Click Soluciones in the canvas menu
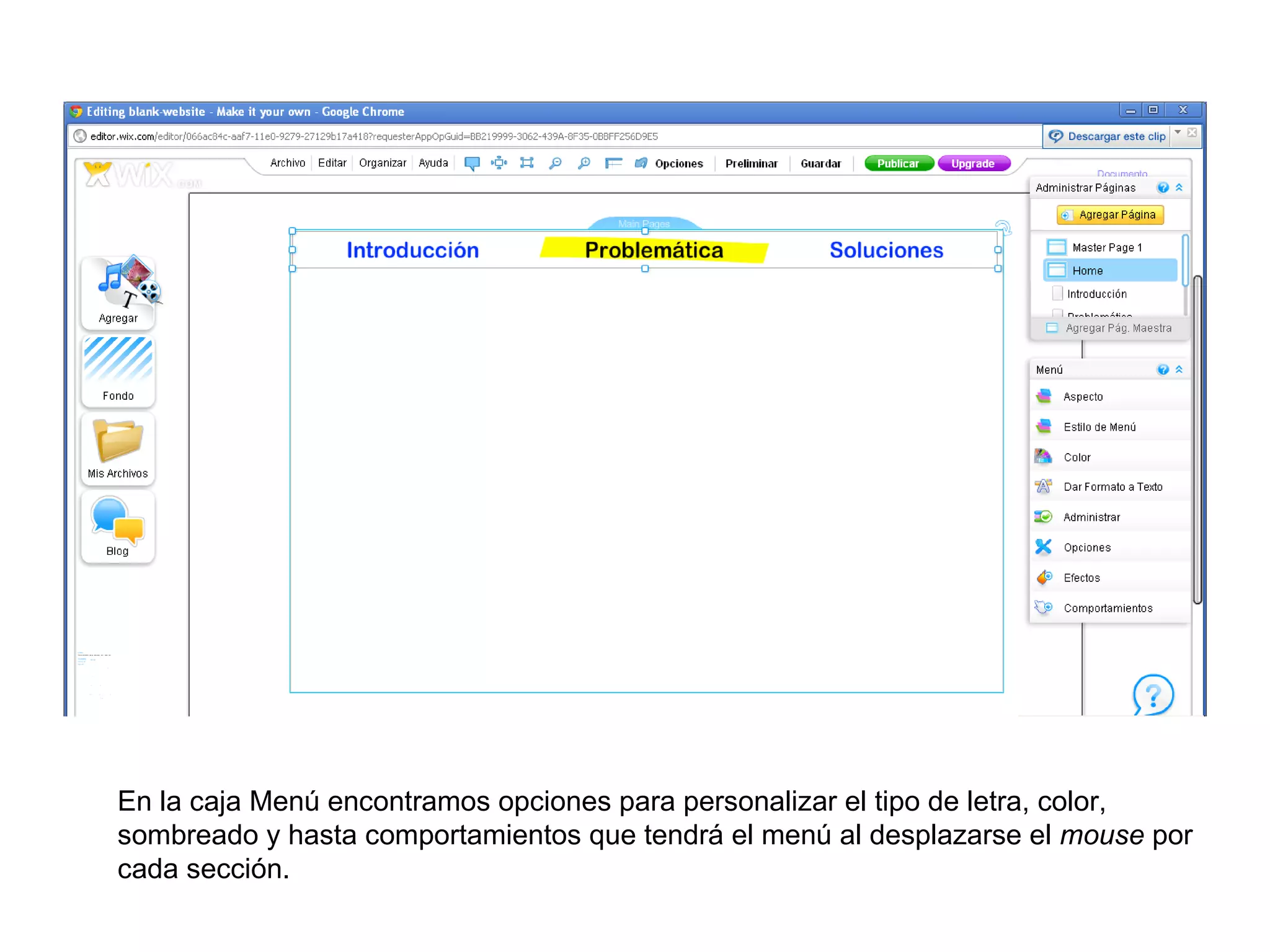Screen dimensions: 1270x952 point(887,250)
